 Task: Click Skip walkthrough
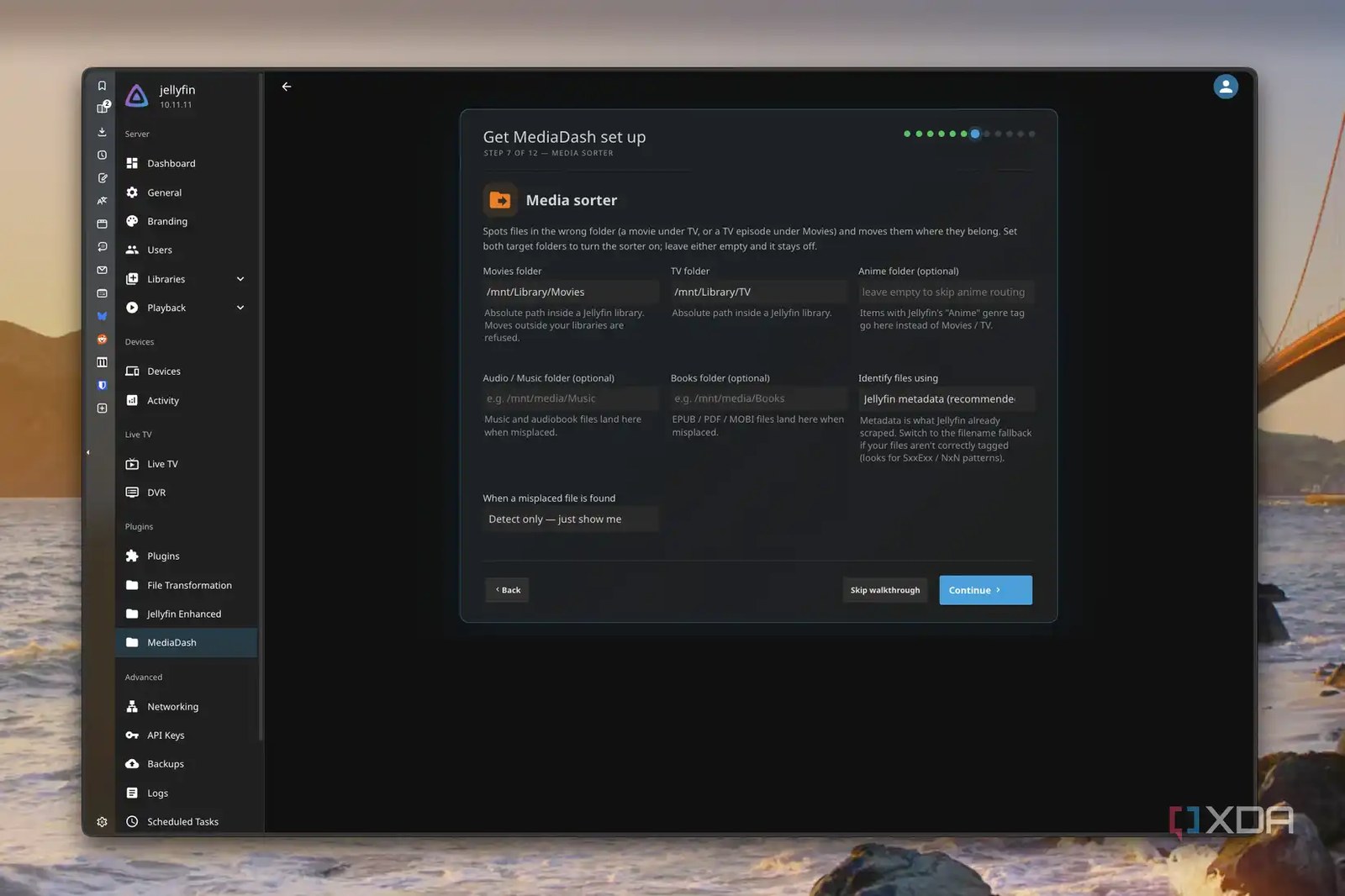pos(885,590)
